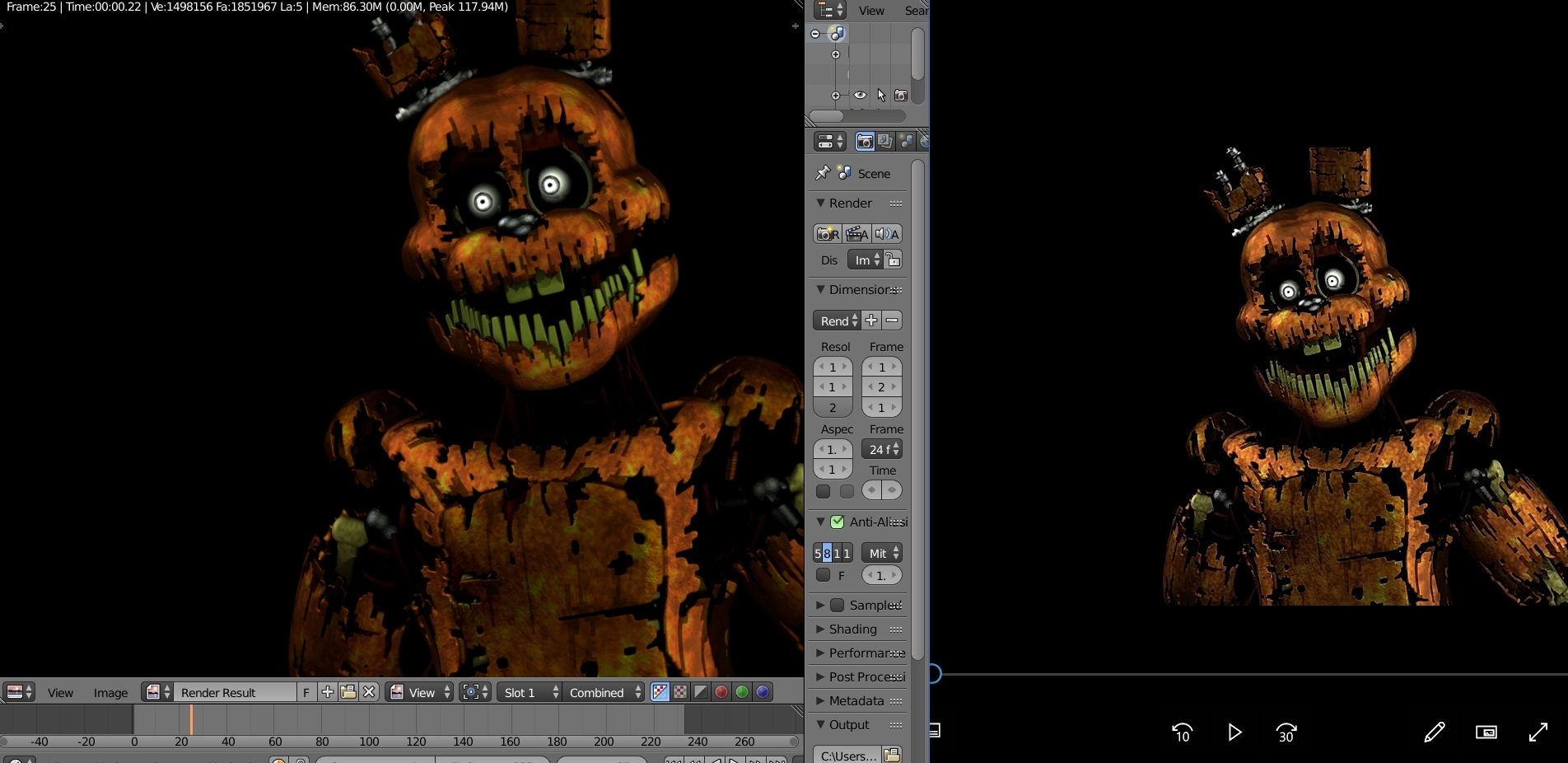
Task: Collapse the Output panel
Action: click(x=820, y=724)
